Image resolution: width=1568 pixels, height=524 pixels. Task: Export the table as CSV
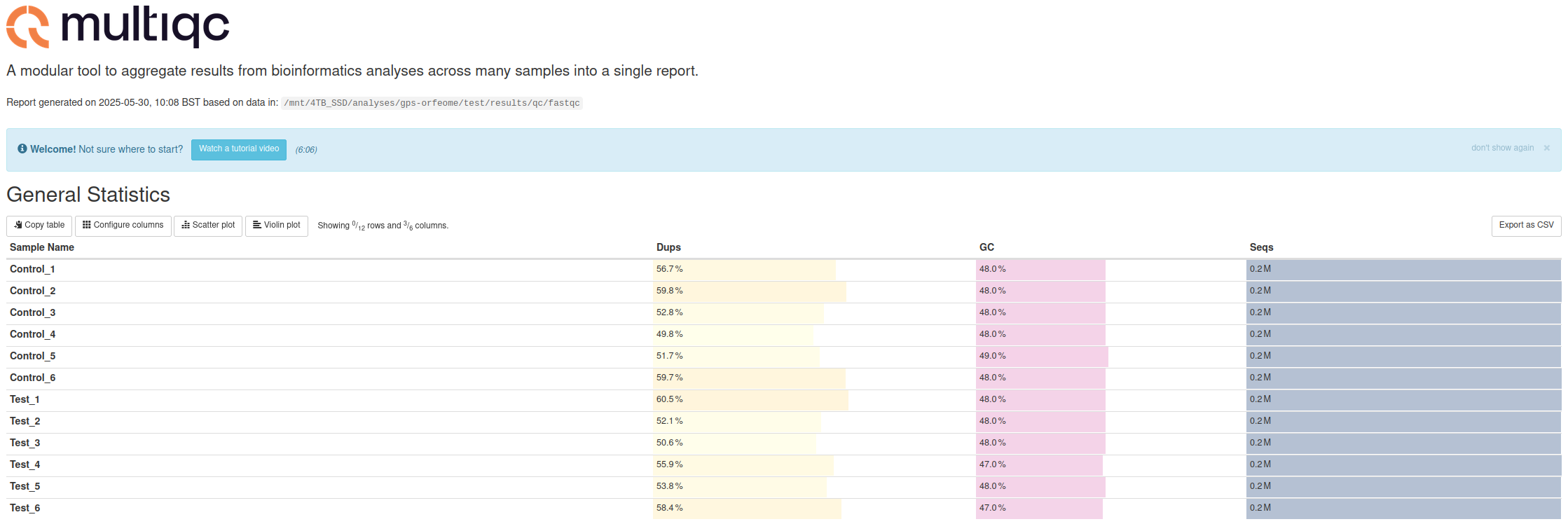coord(1526,226)
